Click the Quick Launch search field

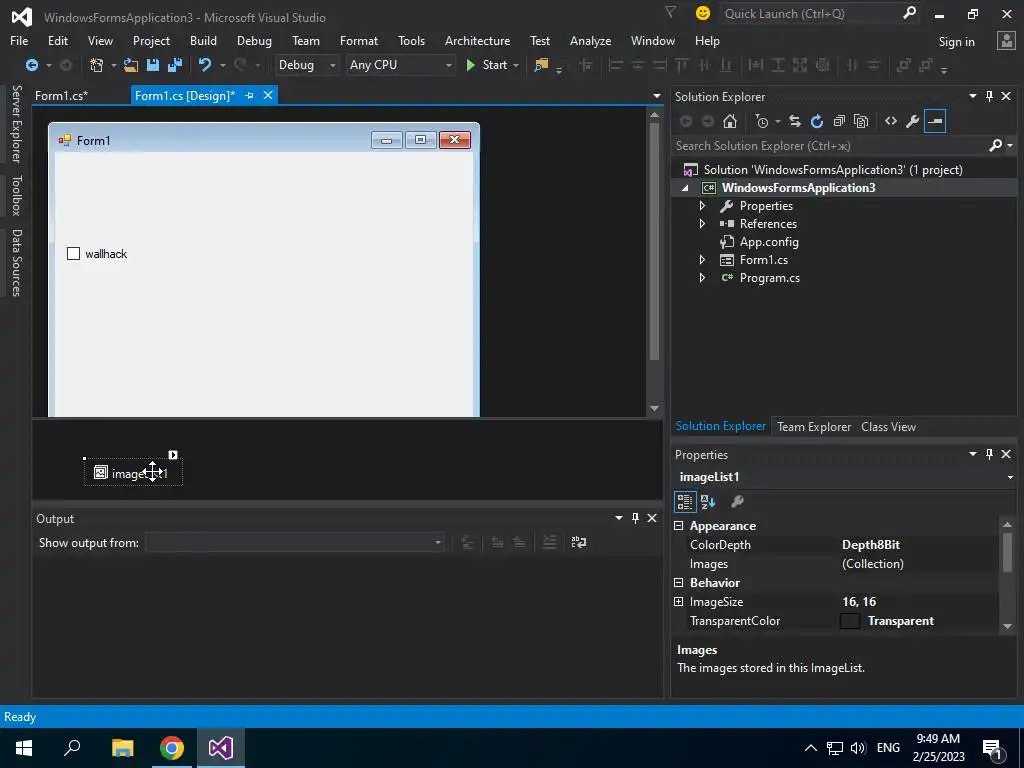click(810, 13)
